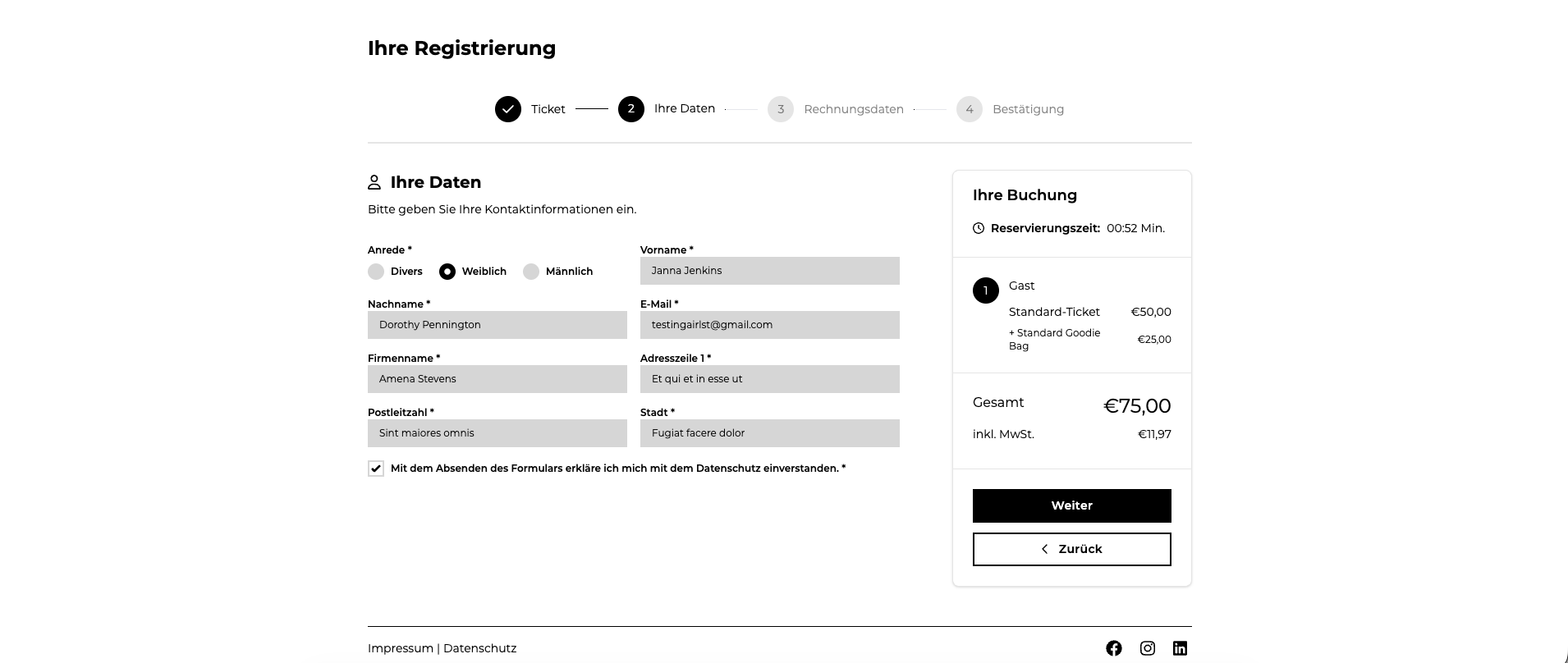Click the completed Ticket step checkmark
The image size is (1568, 663).
click(x=508, y=109)
